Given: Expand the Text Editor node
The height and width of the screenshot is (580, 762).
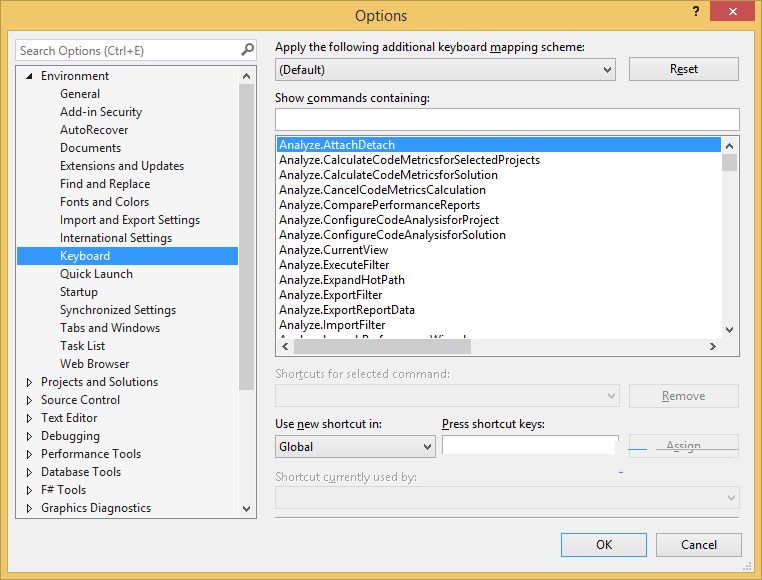Looking at the screenshot, I should coord(29,418).
